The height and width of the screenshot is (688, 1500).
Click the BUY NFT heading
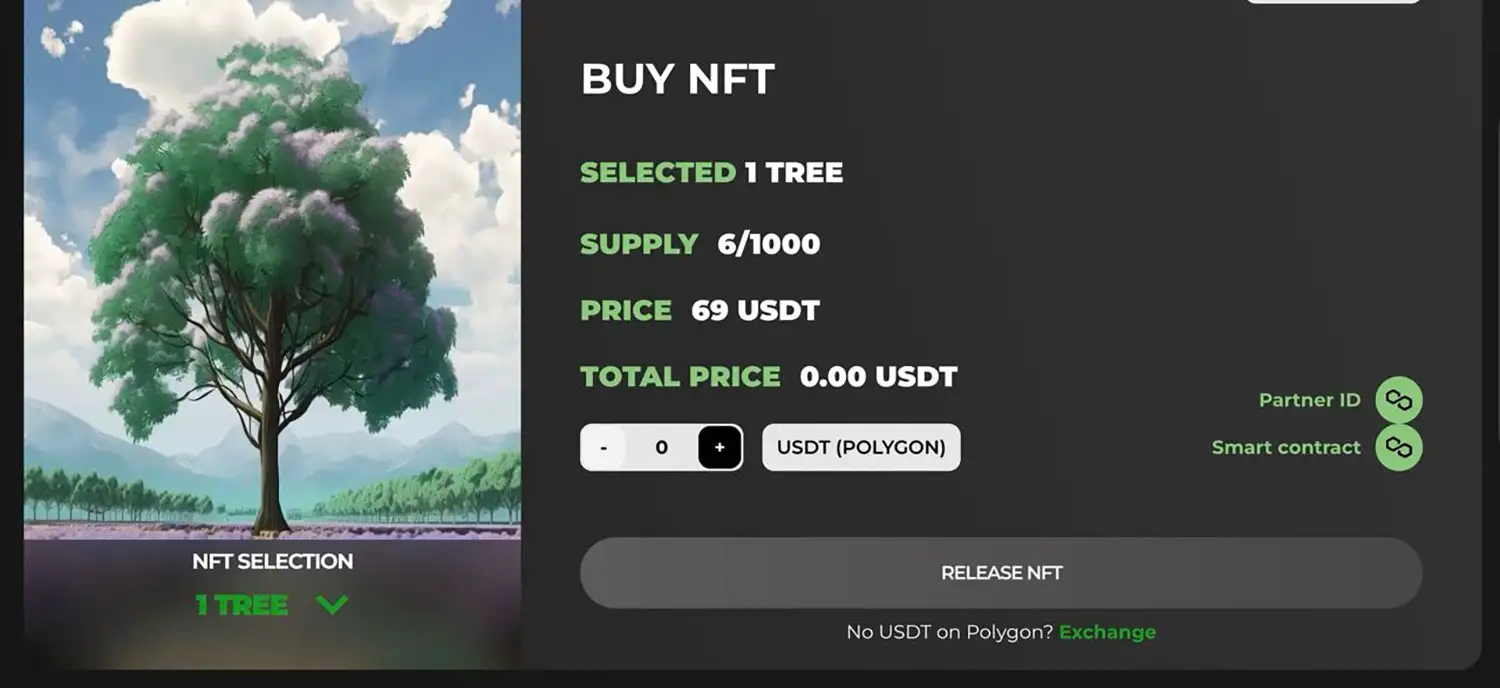pos(678,80)
